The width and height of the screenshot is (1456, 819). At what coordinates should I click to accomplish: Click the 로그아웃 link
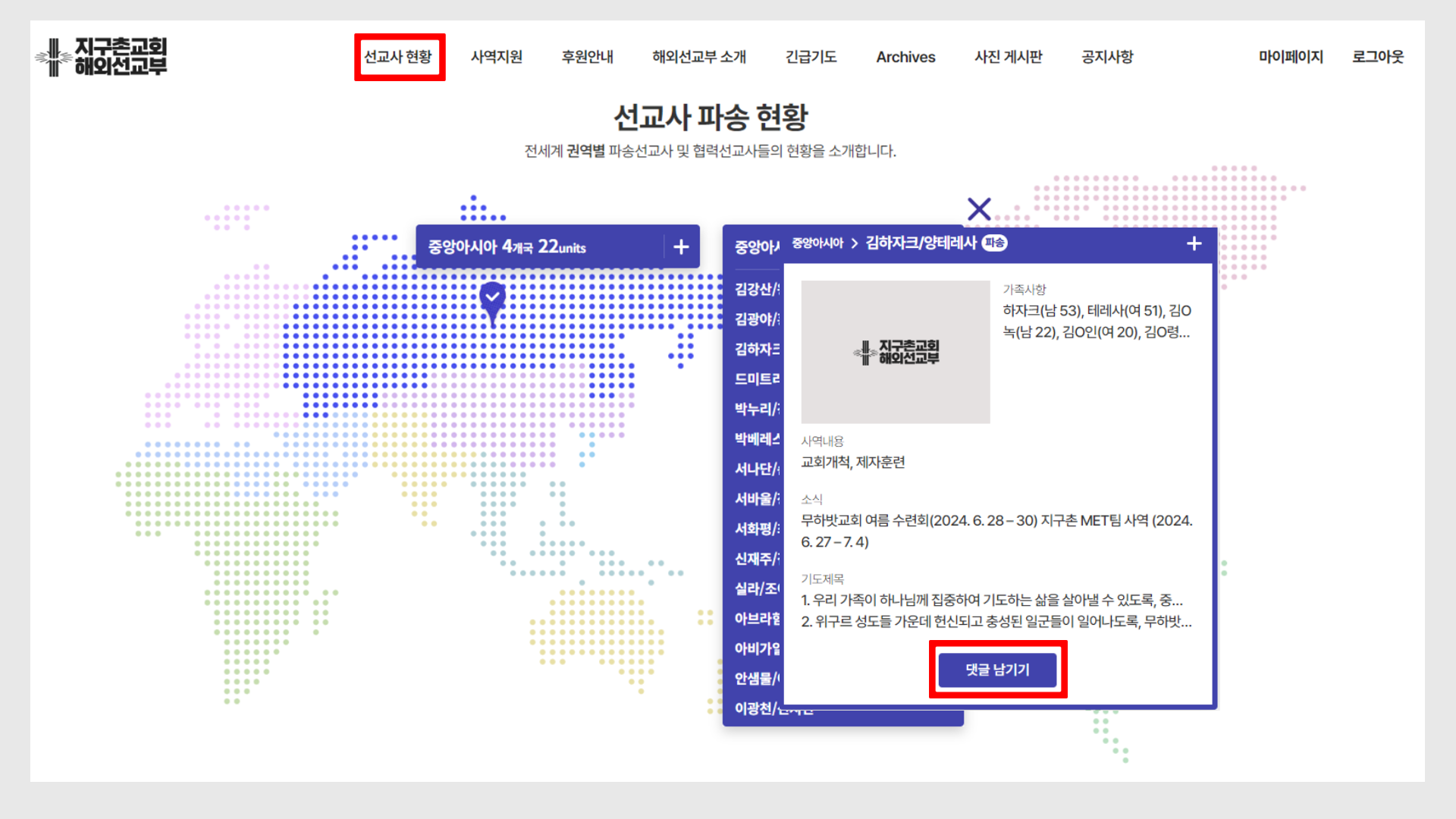[1378, 57]
